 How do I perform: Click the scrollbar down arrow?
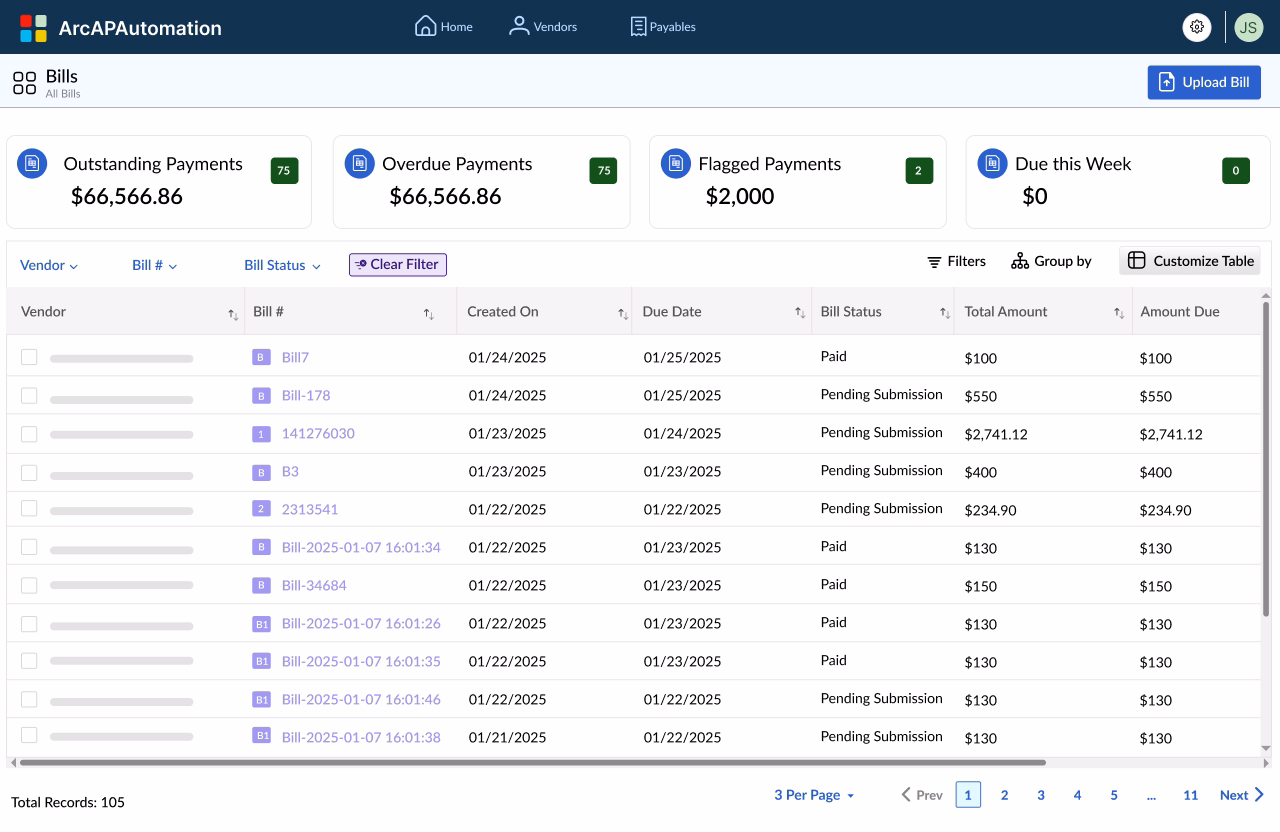coord(1266,748)
